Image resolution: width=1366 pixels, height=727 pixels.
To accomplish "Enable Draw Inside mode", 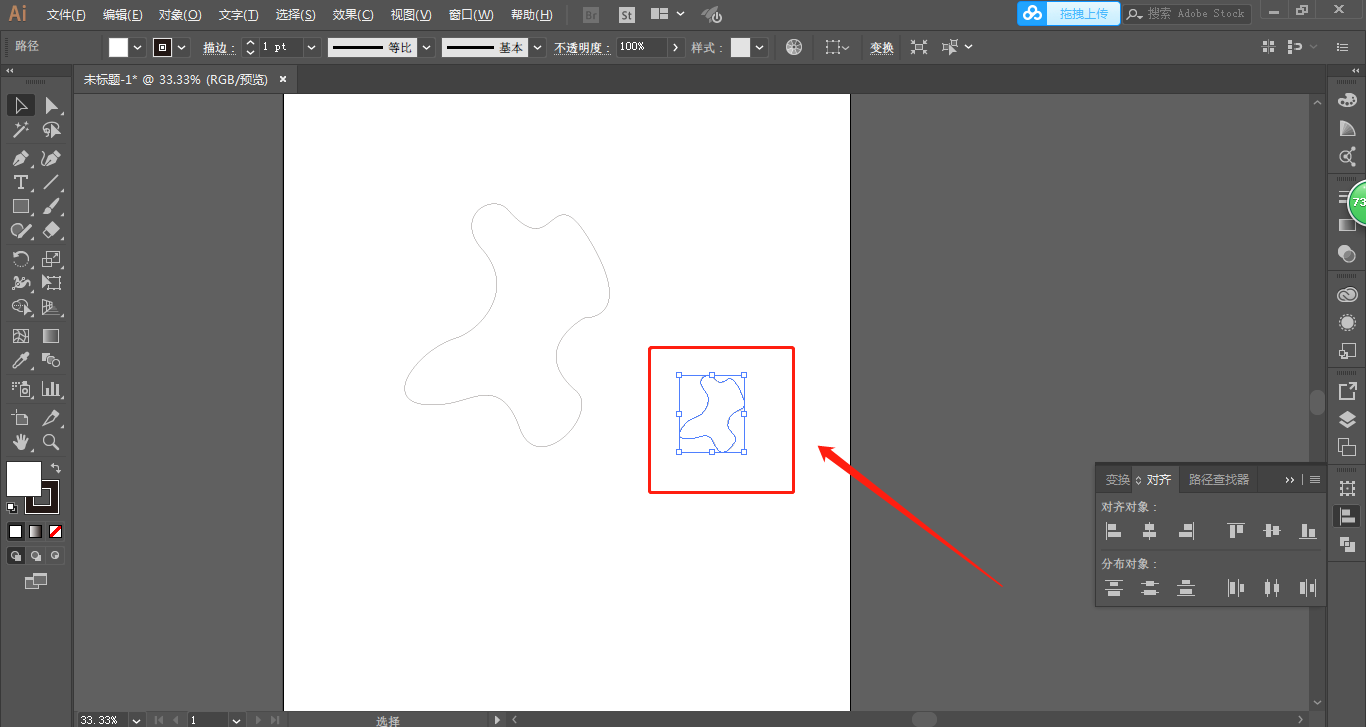I will tap(55, 555).
